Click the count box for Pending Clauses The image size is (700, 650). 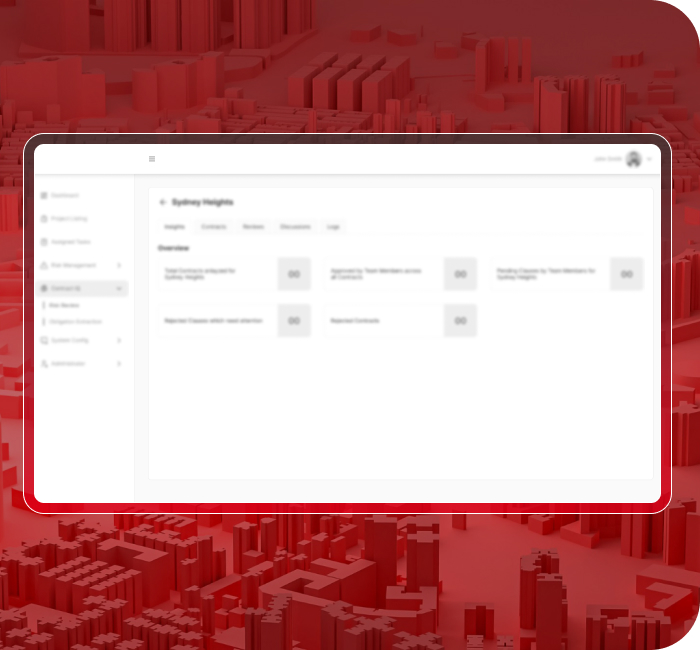pyautogui.click(x=627, y=274)
